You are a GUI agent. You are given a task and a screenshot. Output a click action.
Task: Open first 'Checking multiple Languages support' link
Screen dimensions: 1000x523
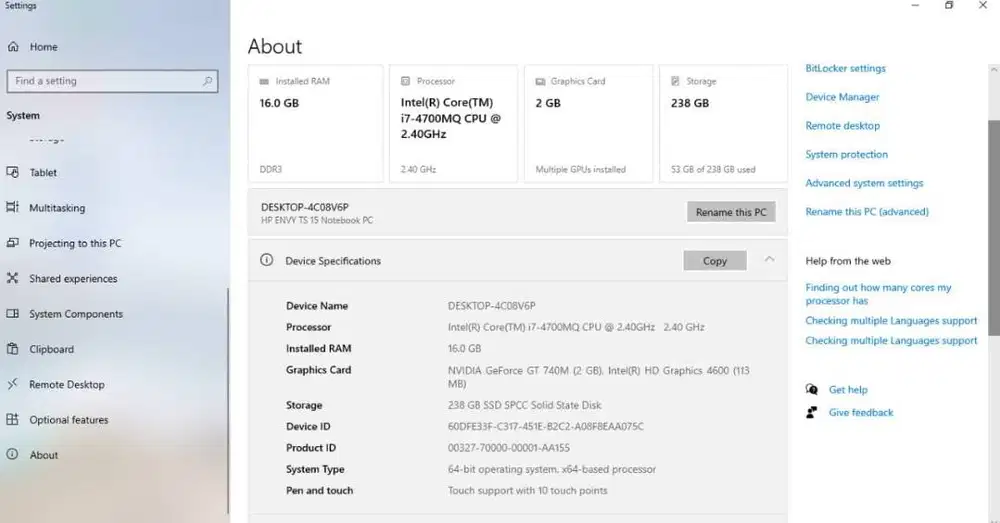[891, 321]
